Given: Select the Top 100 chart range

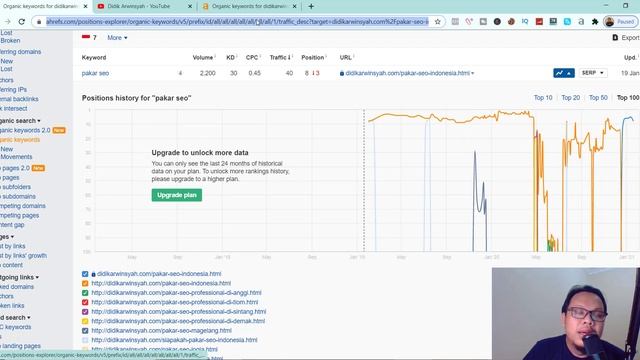Looking at the screenshot, I should (x=628, y=98).
